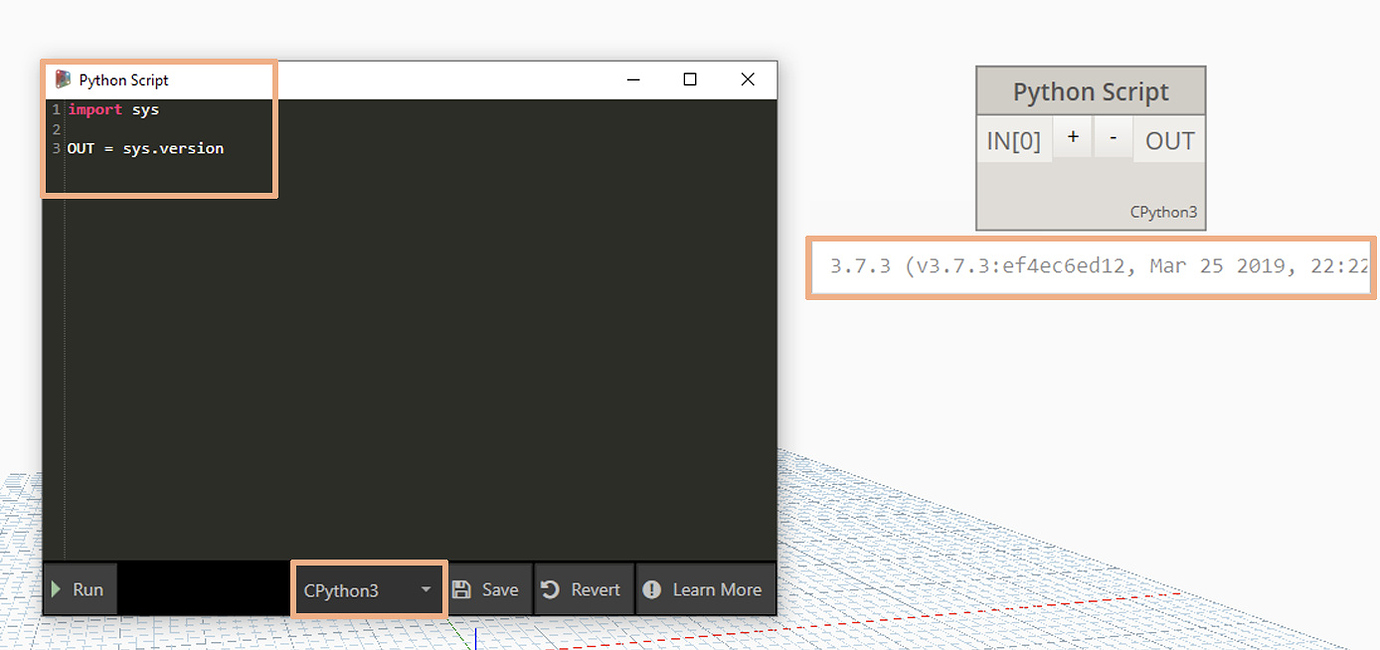
Task: Add an input with the plus icon
Action: [1072, 140]
